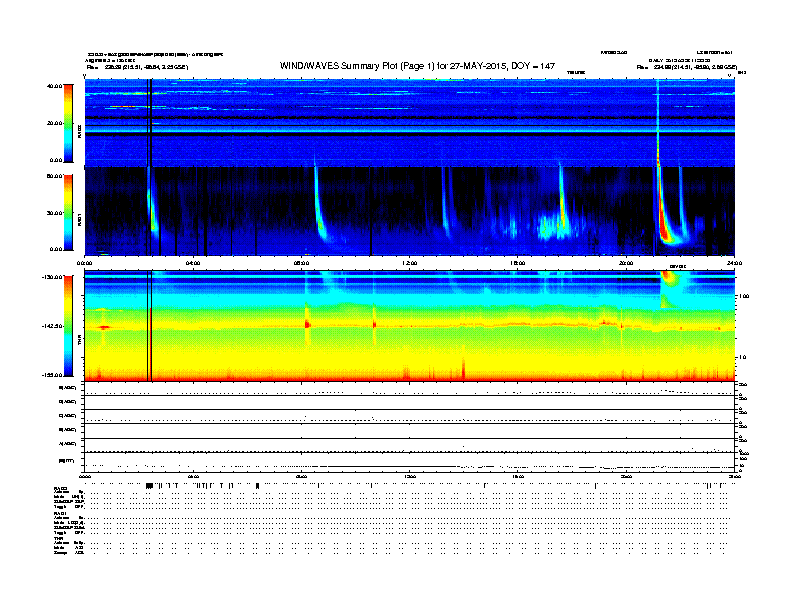Click the 40.00 label on RAD2 scale
This screenshot has width=792, height=612.
pos(54,86)
